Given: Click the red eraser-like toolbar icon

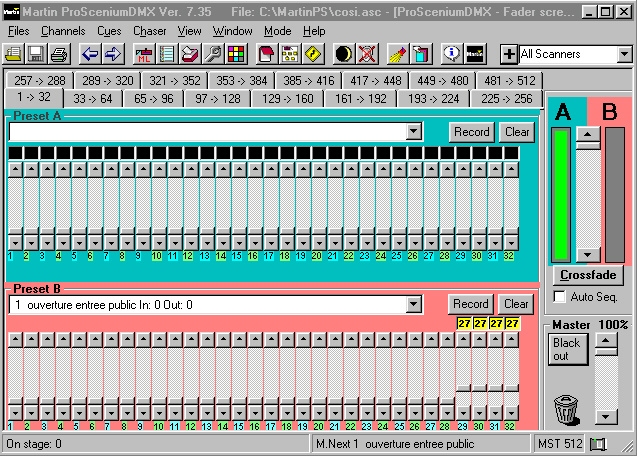Looking at the screenshot, I should (190, 54).
